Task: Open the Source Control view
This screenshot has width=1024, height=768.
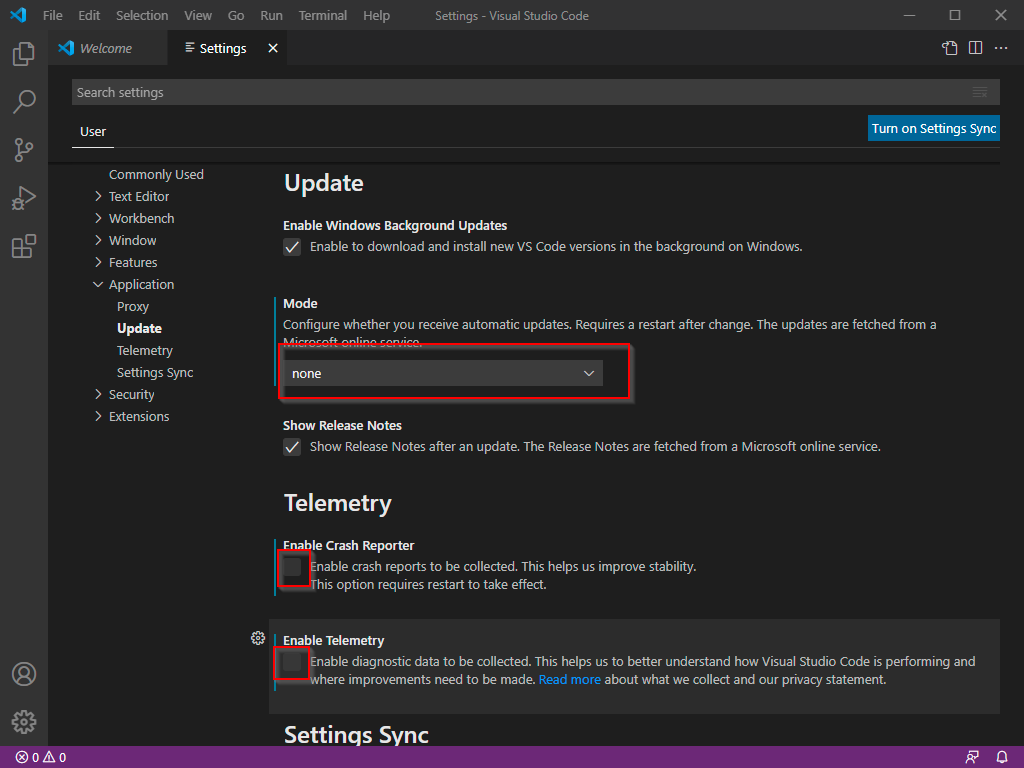Action: [24, 150]
